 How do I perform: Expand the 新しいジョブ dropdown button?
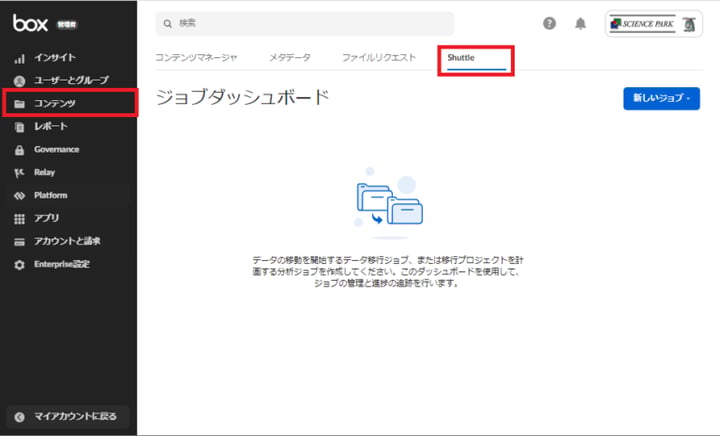point(661,98)
